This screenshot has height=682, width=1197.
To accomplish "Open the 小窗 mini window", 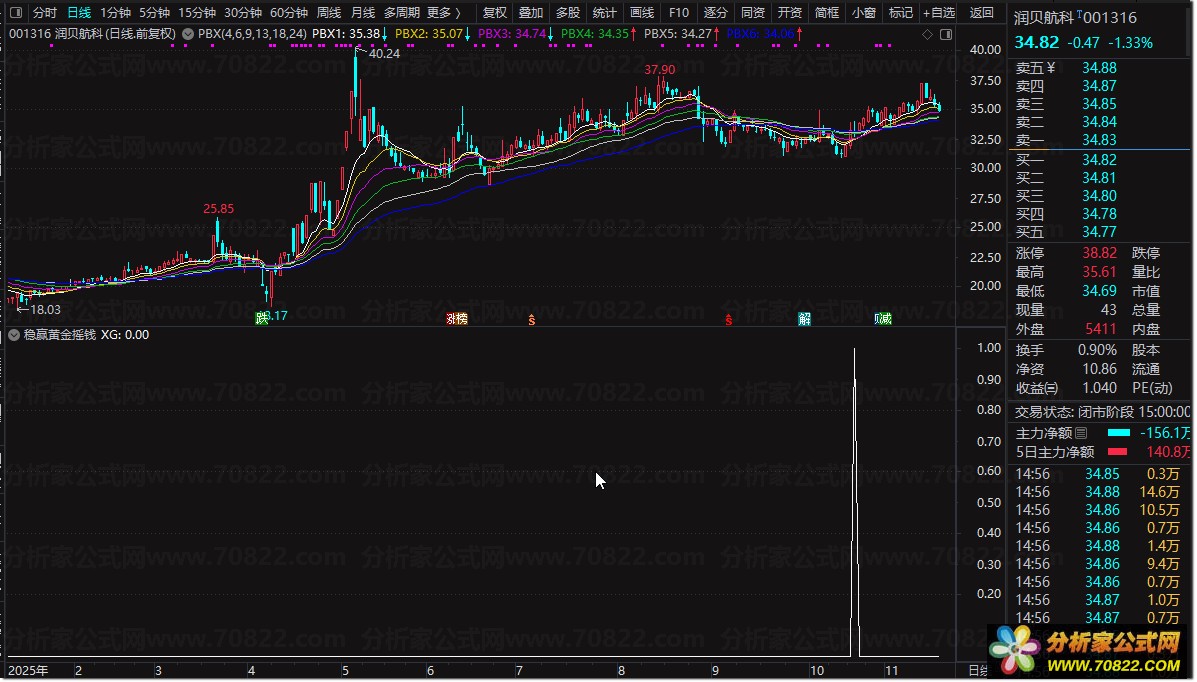I will tap(863, 12).
